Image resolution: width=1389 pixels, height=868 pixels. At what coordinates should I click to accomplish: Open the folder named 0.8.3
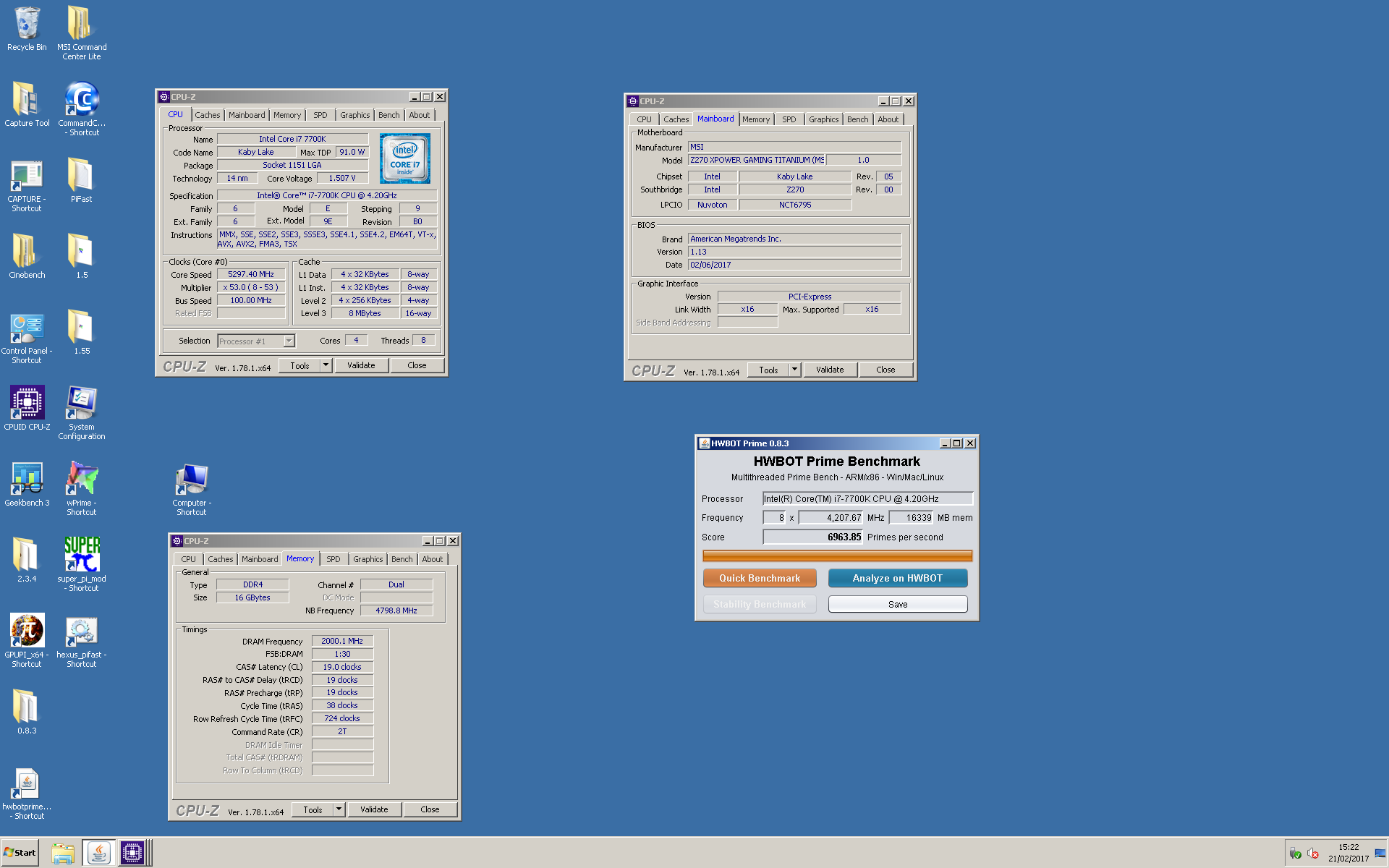pos(27,712)
